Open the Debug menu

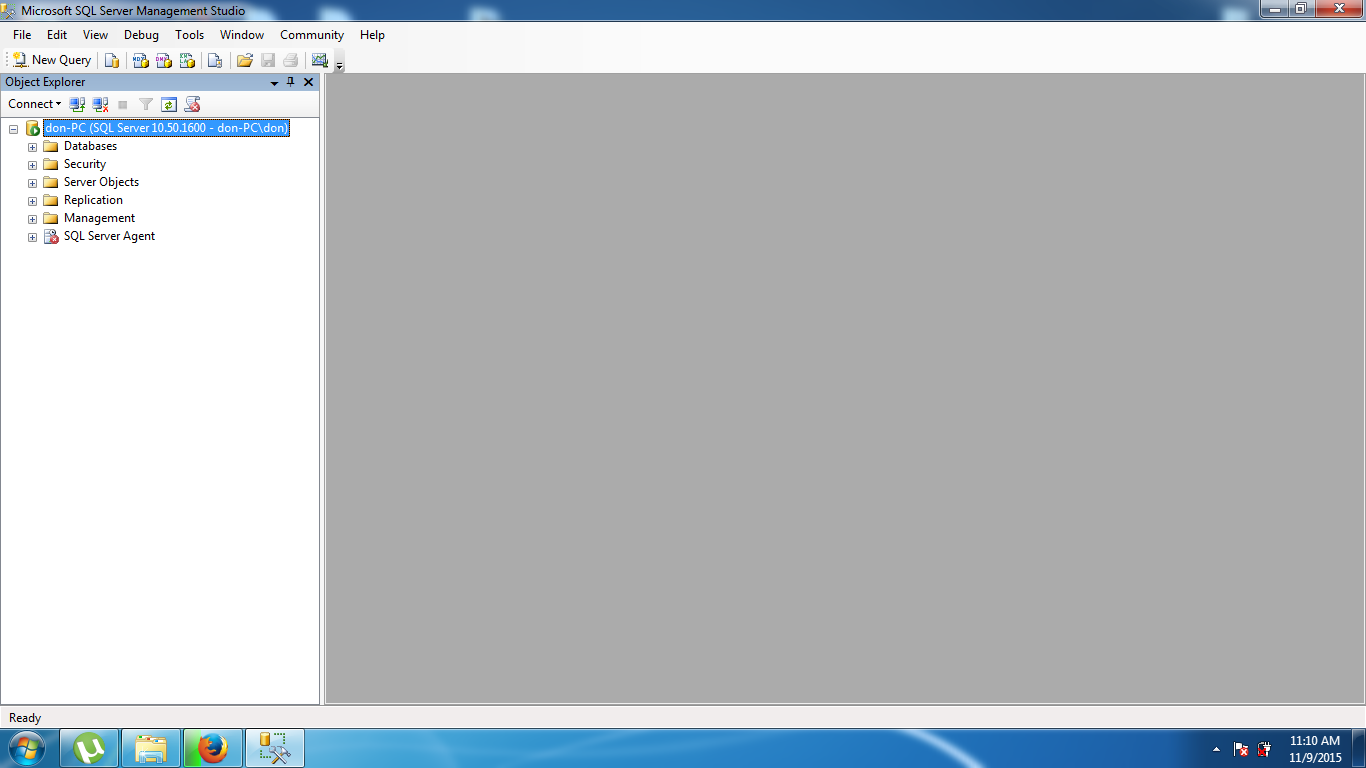(141, 35)
